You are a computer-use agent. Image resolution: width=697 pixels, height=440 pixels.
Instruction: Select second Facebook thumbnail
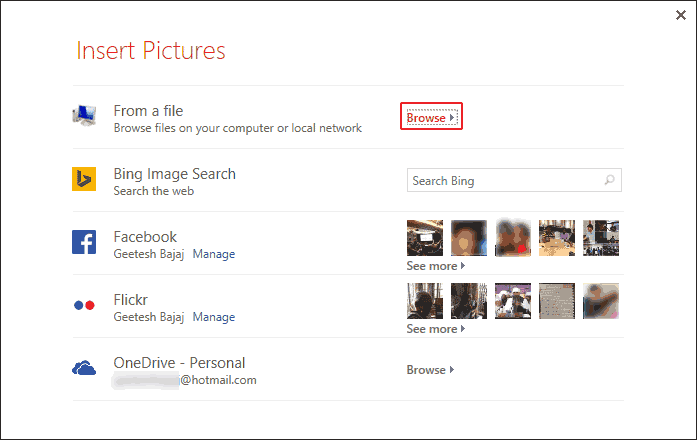point(469,238)
